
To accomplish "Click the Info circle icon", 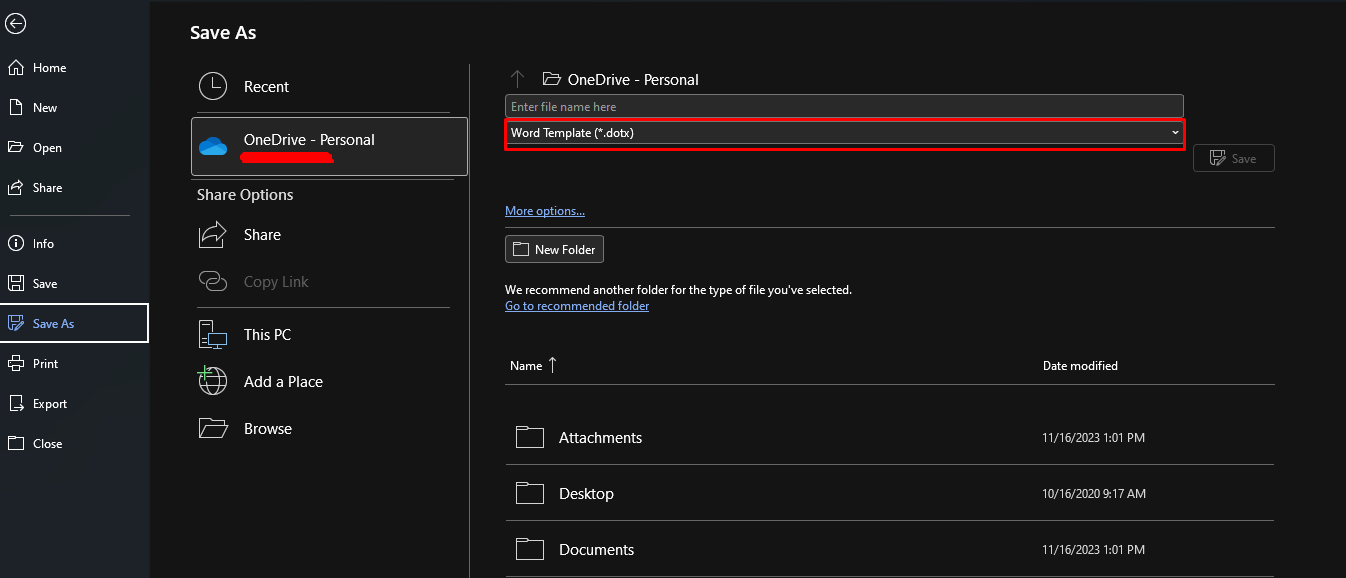I will (x=16, y=244).
